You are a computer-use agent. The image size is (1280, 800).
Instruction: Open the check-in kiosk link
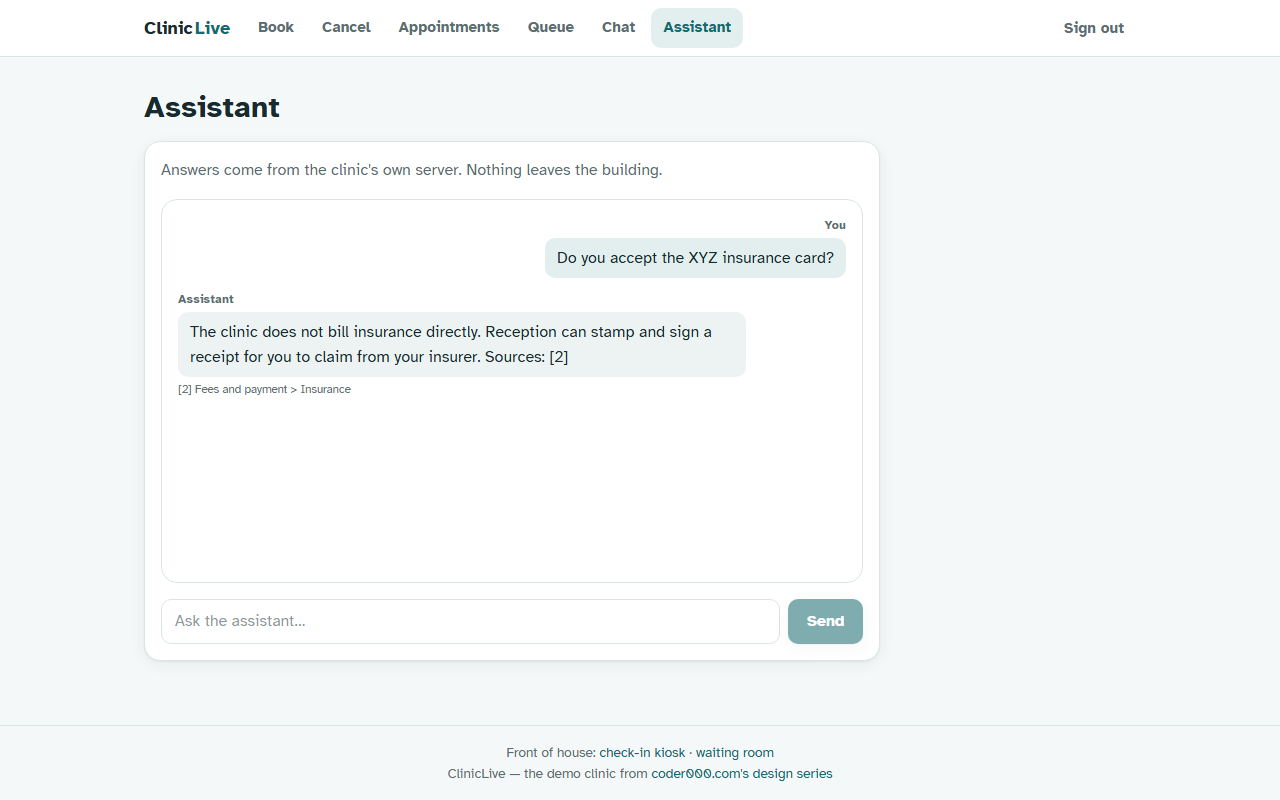[x=642, y=752]
